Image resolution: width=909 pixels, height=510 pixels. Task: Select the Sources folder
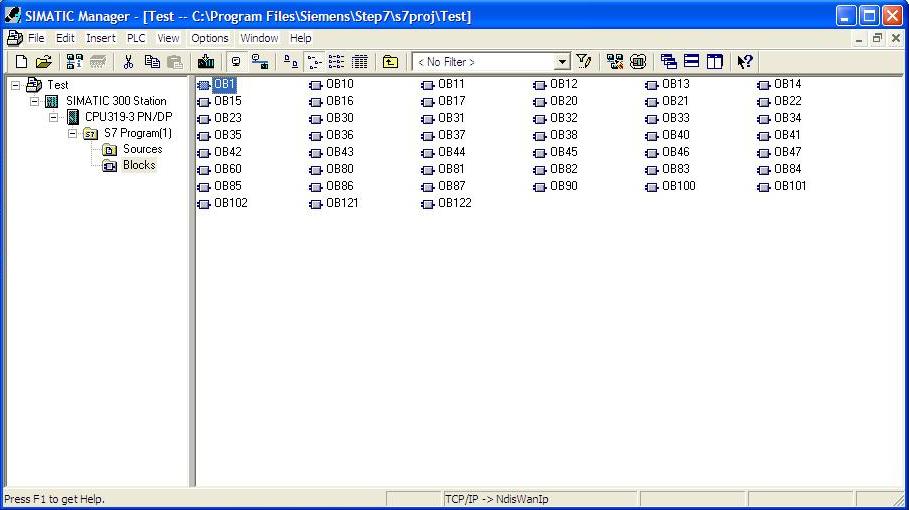coord(143,150)
